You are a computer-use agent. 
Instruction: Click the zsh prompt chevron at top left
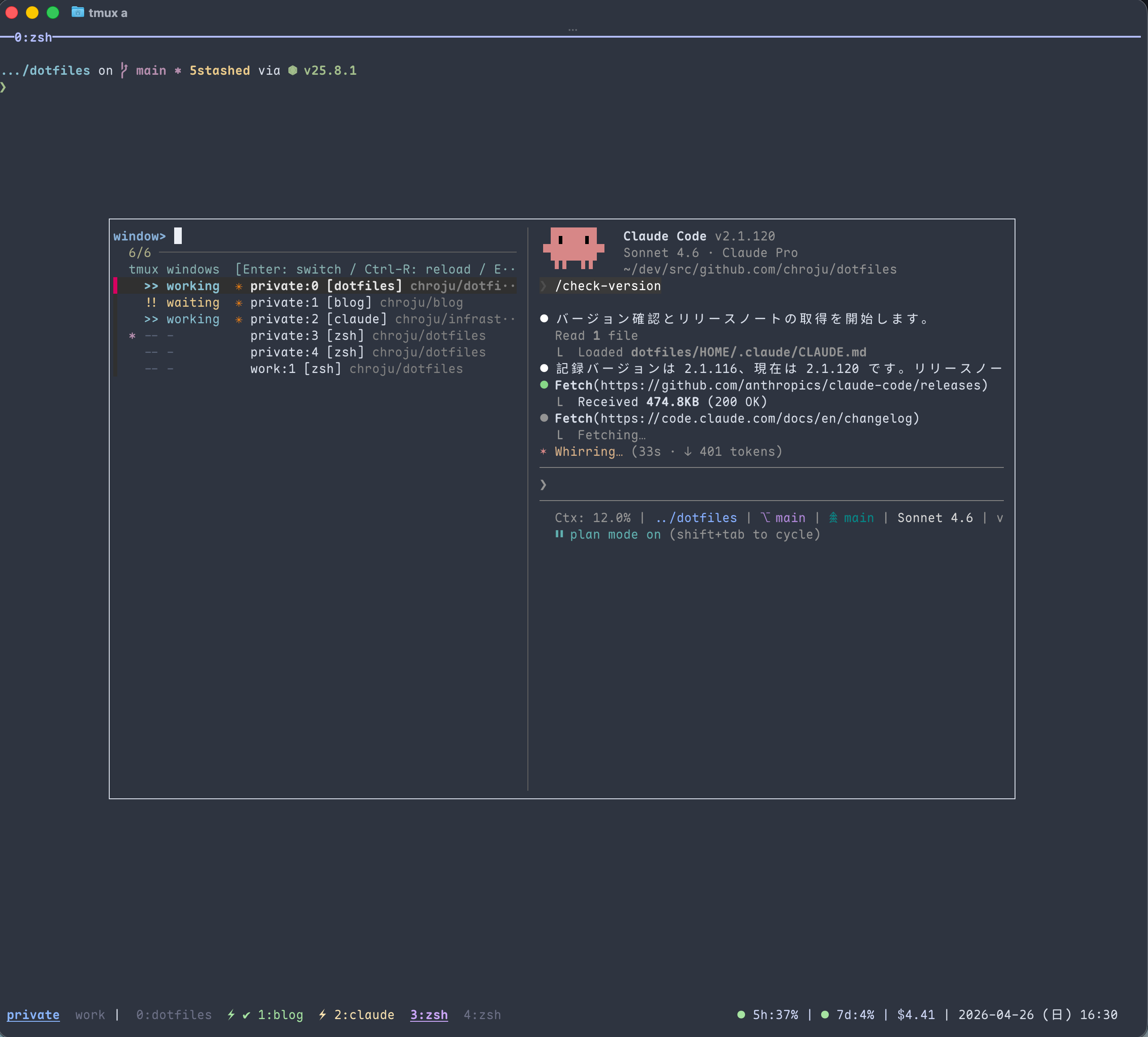point(4,87)
